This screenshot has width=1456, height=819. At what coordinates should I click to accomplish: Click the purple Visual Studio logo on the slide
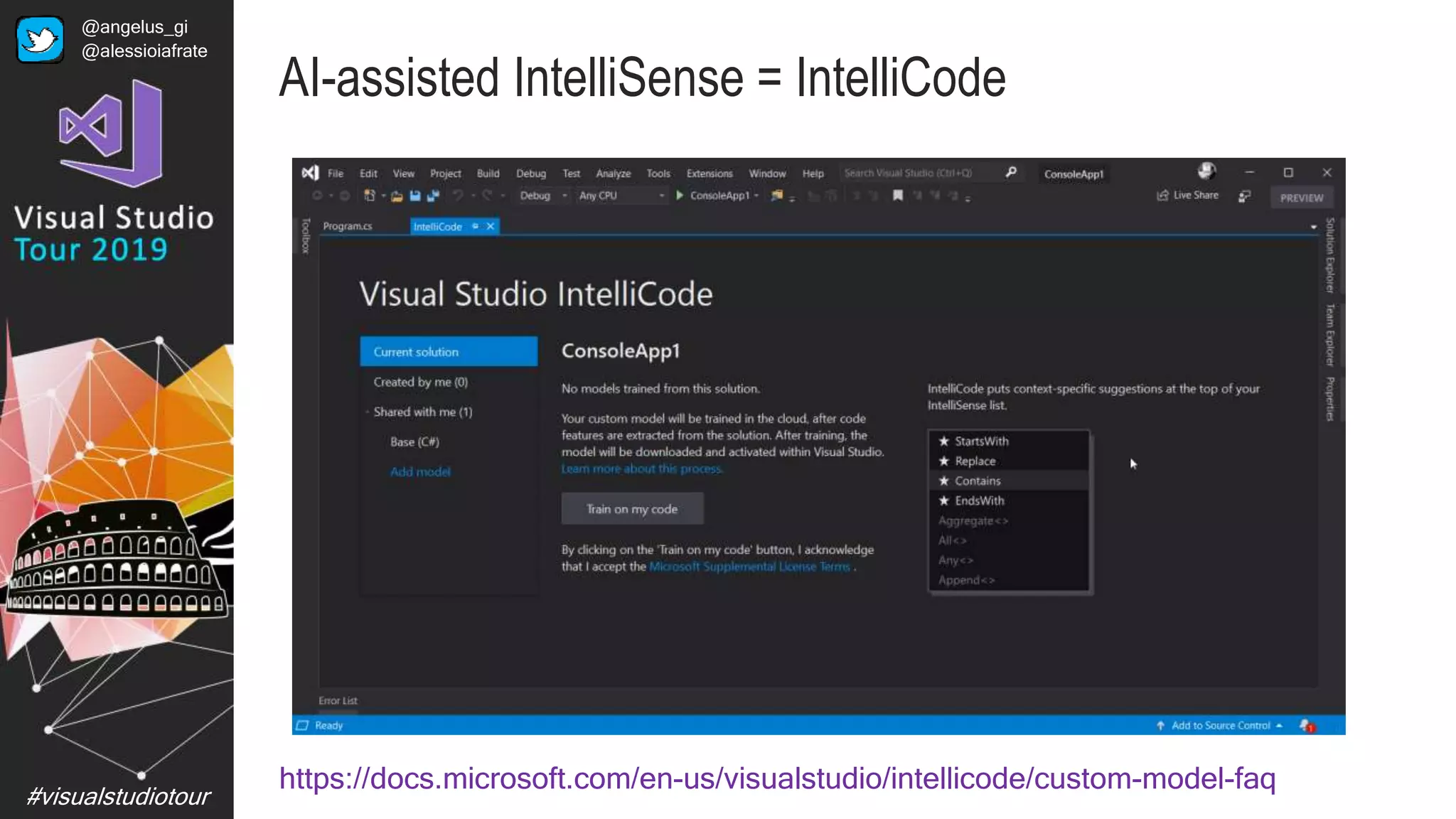111,133
